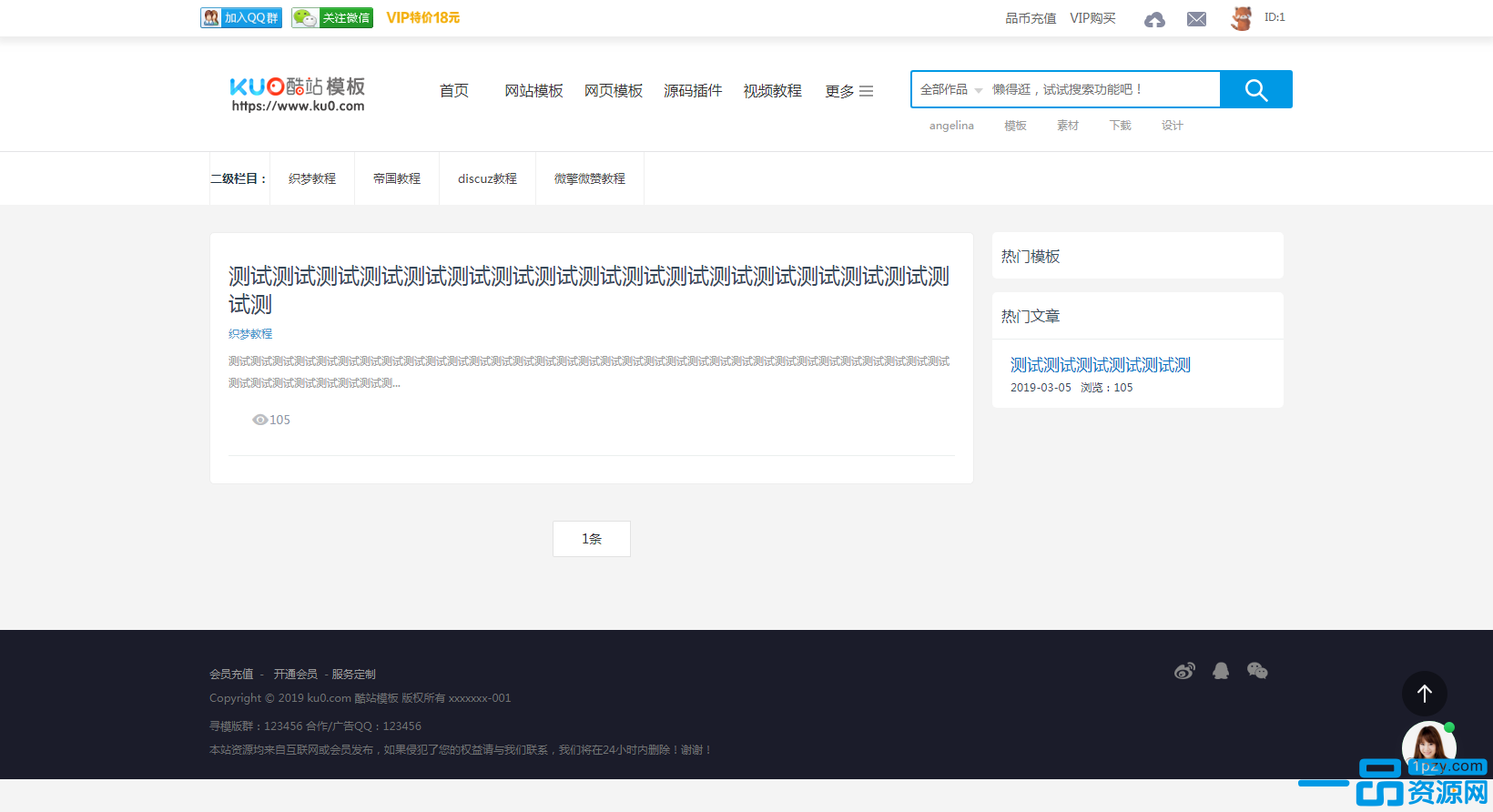Open the Weibo icon in footer

click(x=1184, y=671)
